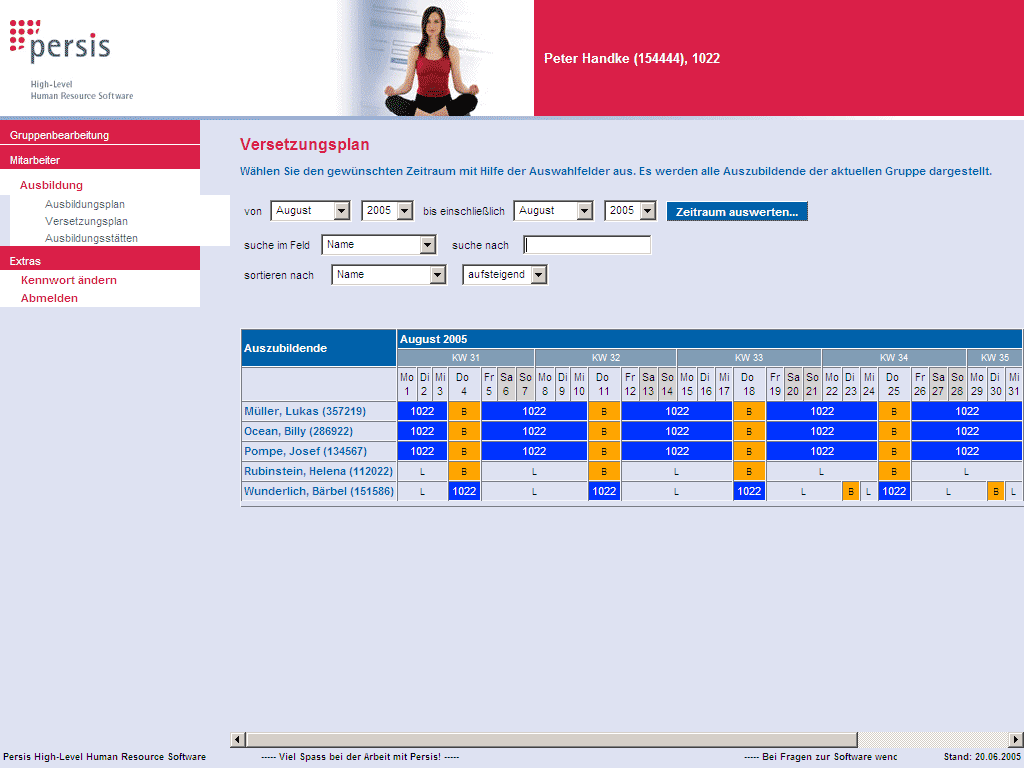
Task: Click the horizontal scrollbar's left arrow
Action: [x=236, y=739]
